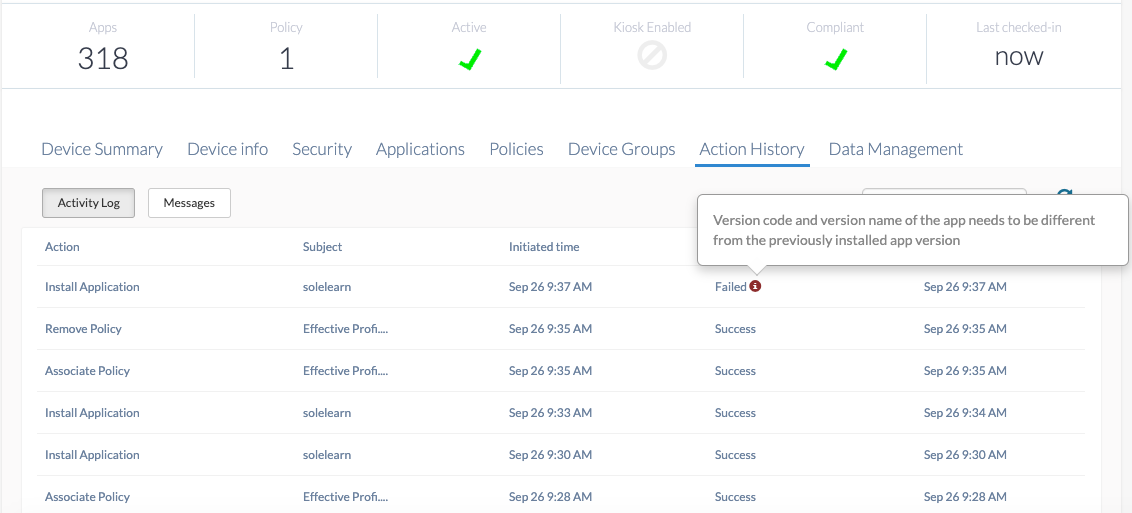1132x513 pixels.
Task: Click the green Compliant checkmark
Action: click(835, 61)
